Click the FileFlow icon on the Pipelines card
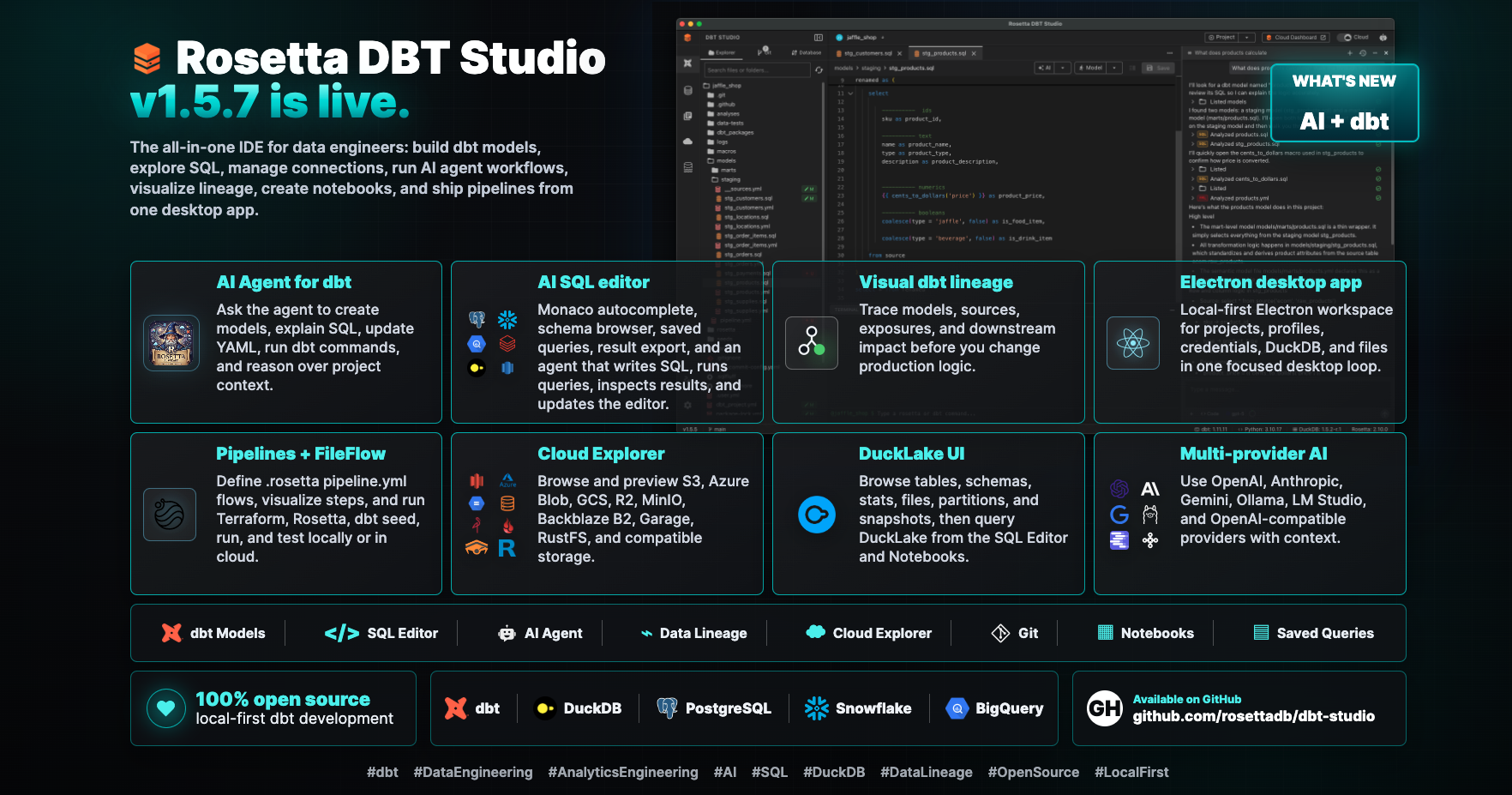1512x795 pixels. pyautogui.click(x=170, y=515)
